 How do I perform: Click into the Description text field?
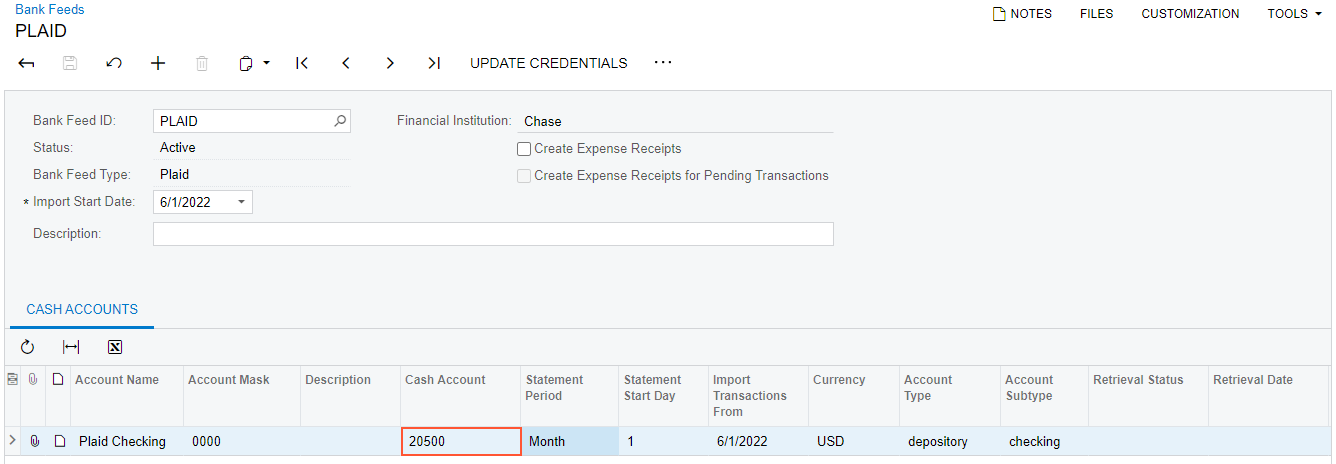pos(493,234)
